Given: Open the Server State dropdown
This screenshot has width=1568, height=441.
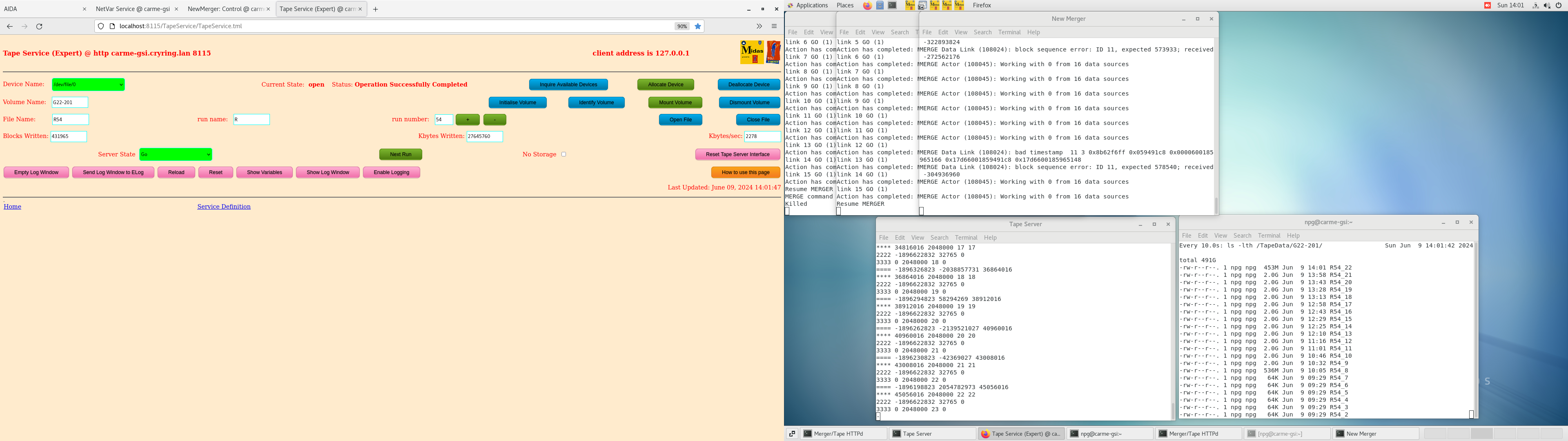Looking at the screenshot, I should 175,154.
